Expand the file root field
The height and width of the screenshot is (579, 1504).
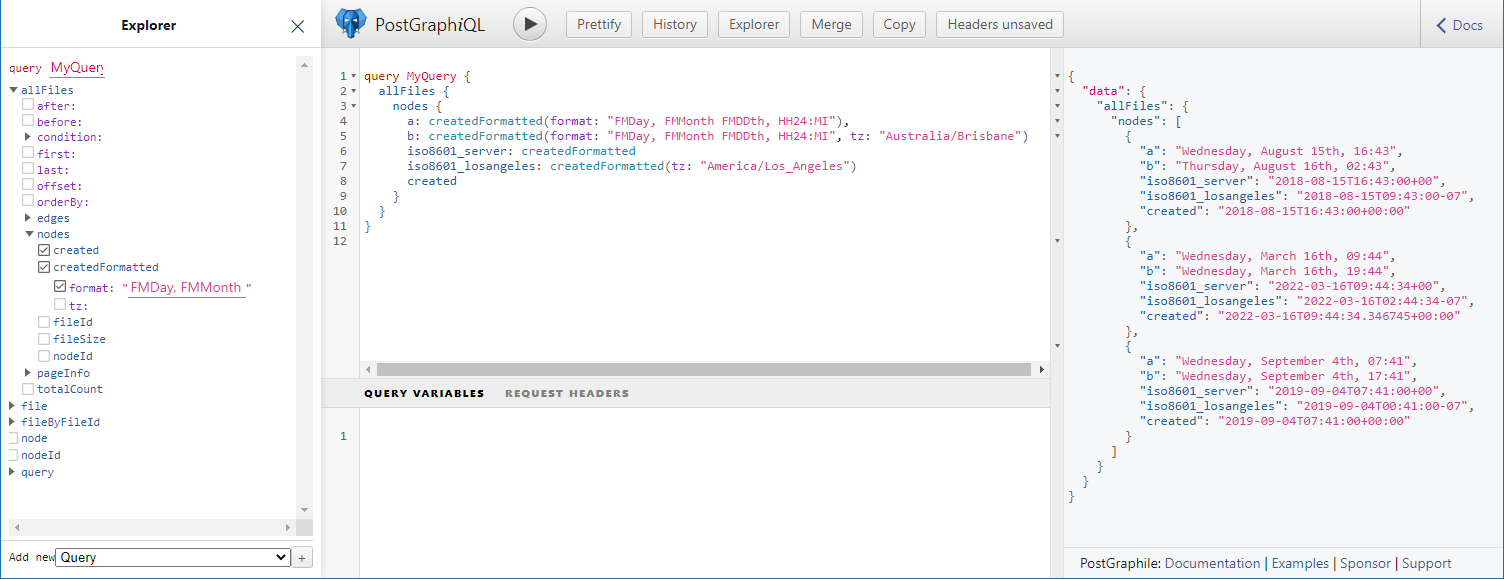coord(13,405)
